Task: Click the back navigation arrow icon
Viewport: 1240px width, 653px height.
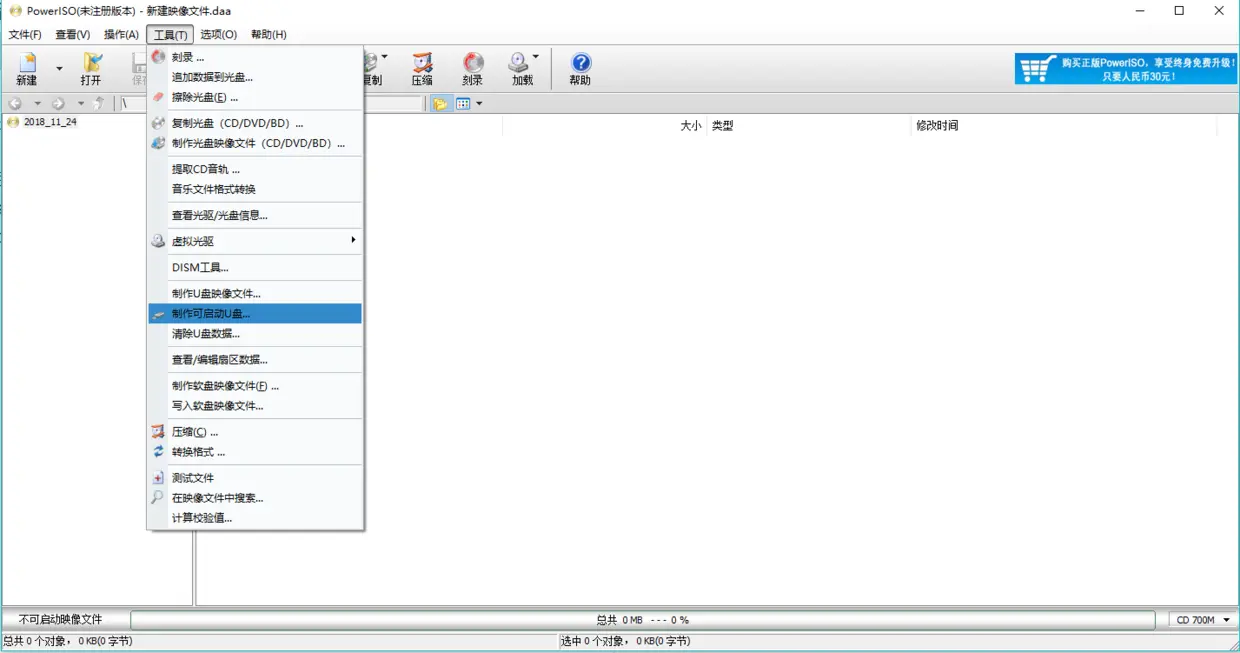Action: point(15,104)
